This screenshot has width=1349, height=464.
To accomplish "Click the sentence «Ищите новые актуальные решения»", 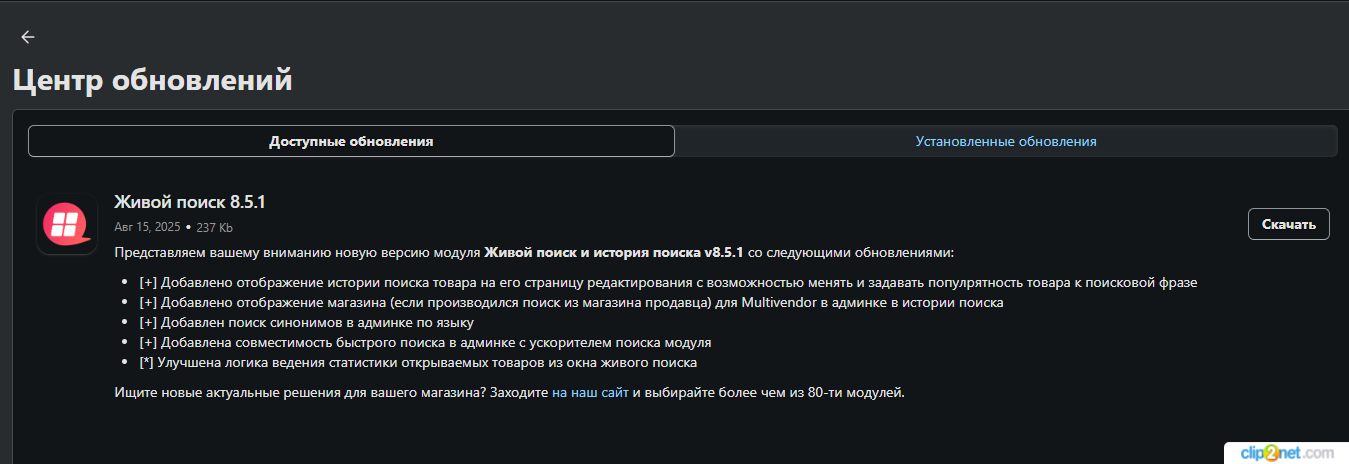I will [x=300, y=392].
